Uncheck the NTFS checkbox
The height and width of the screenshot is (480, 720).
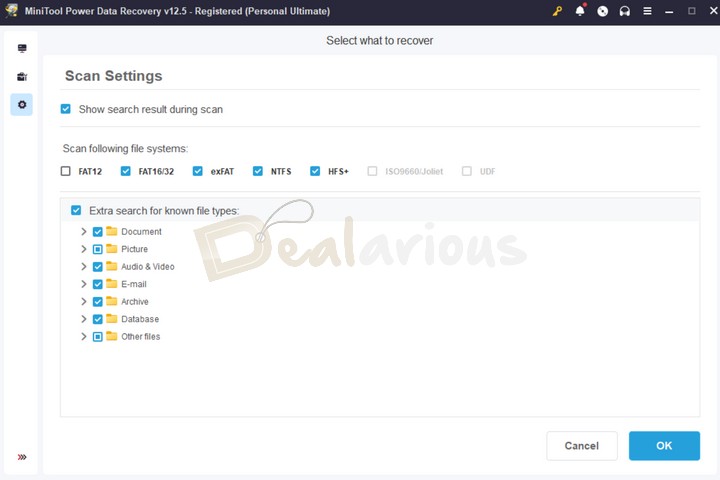pyautogui.click(x=258, y=171)
